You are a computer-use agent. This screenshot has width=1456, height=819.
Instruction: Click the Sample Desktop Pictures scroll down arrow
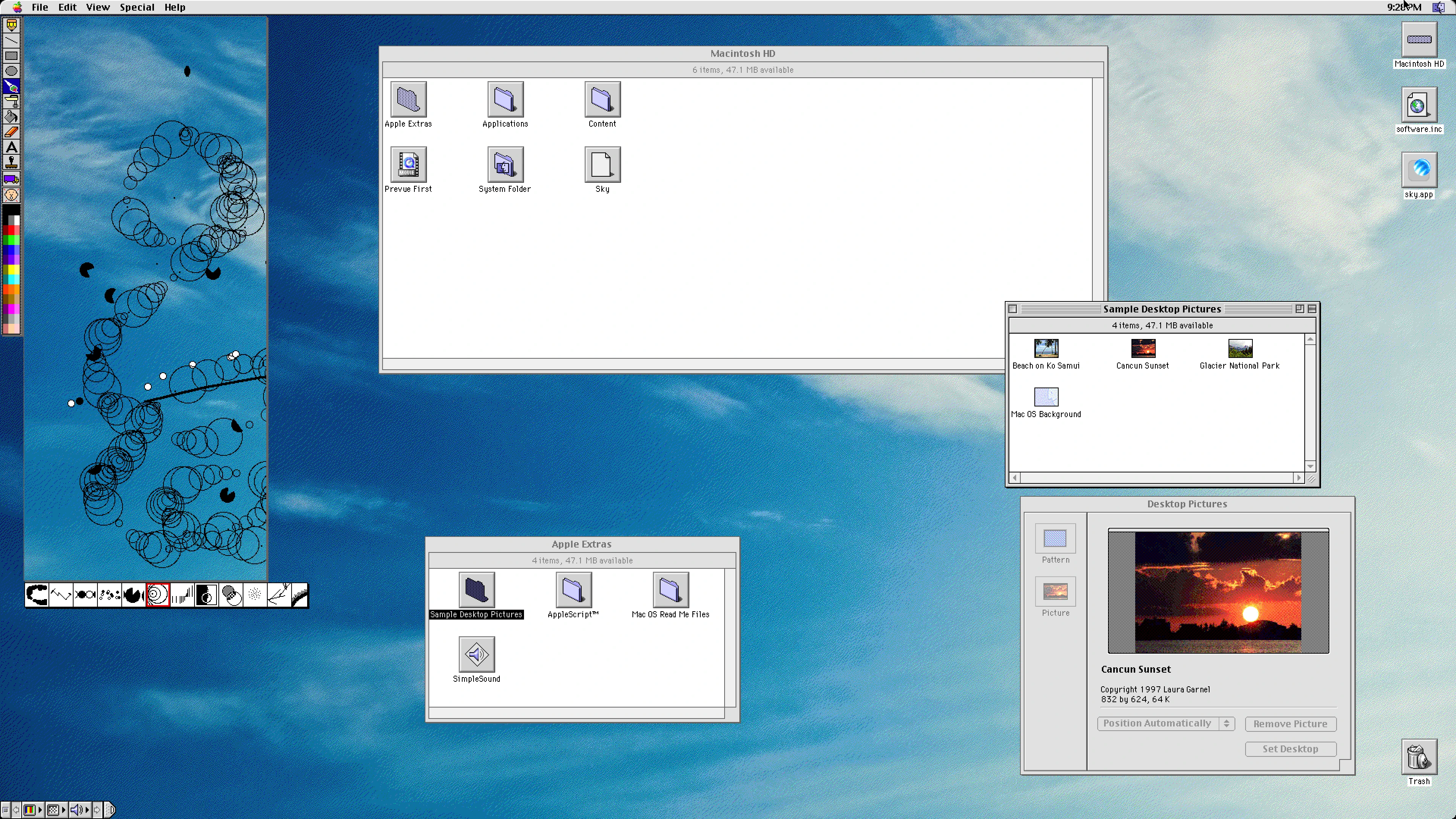pos(1310,466)
